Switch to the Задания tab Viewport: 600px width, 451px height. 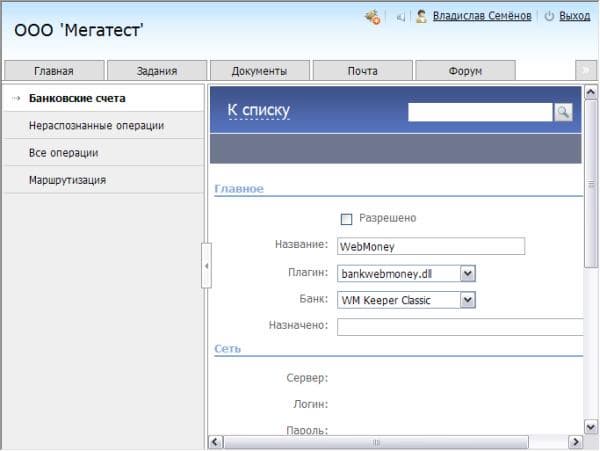[x=157, y=70]
